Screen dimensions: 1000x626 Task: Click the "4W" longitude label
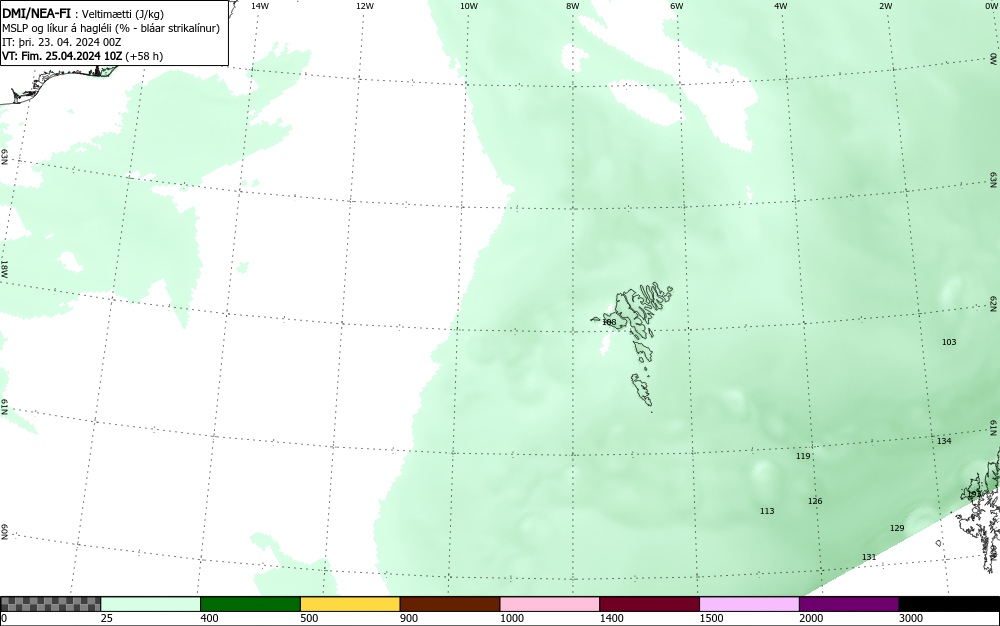click(x=781, y=6)
